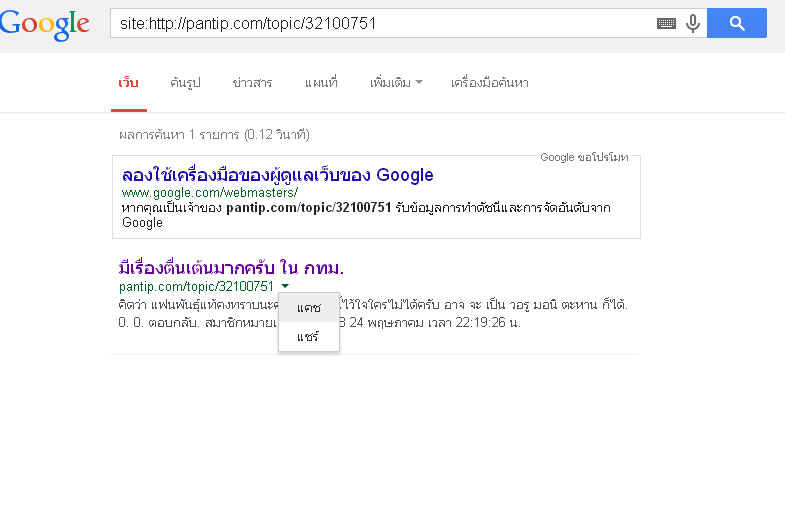Open เครื่องมือค้นหา search tools
This screenshot has height=509, width=785.
coord(490,83)
